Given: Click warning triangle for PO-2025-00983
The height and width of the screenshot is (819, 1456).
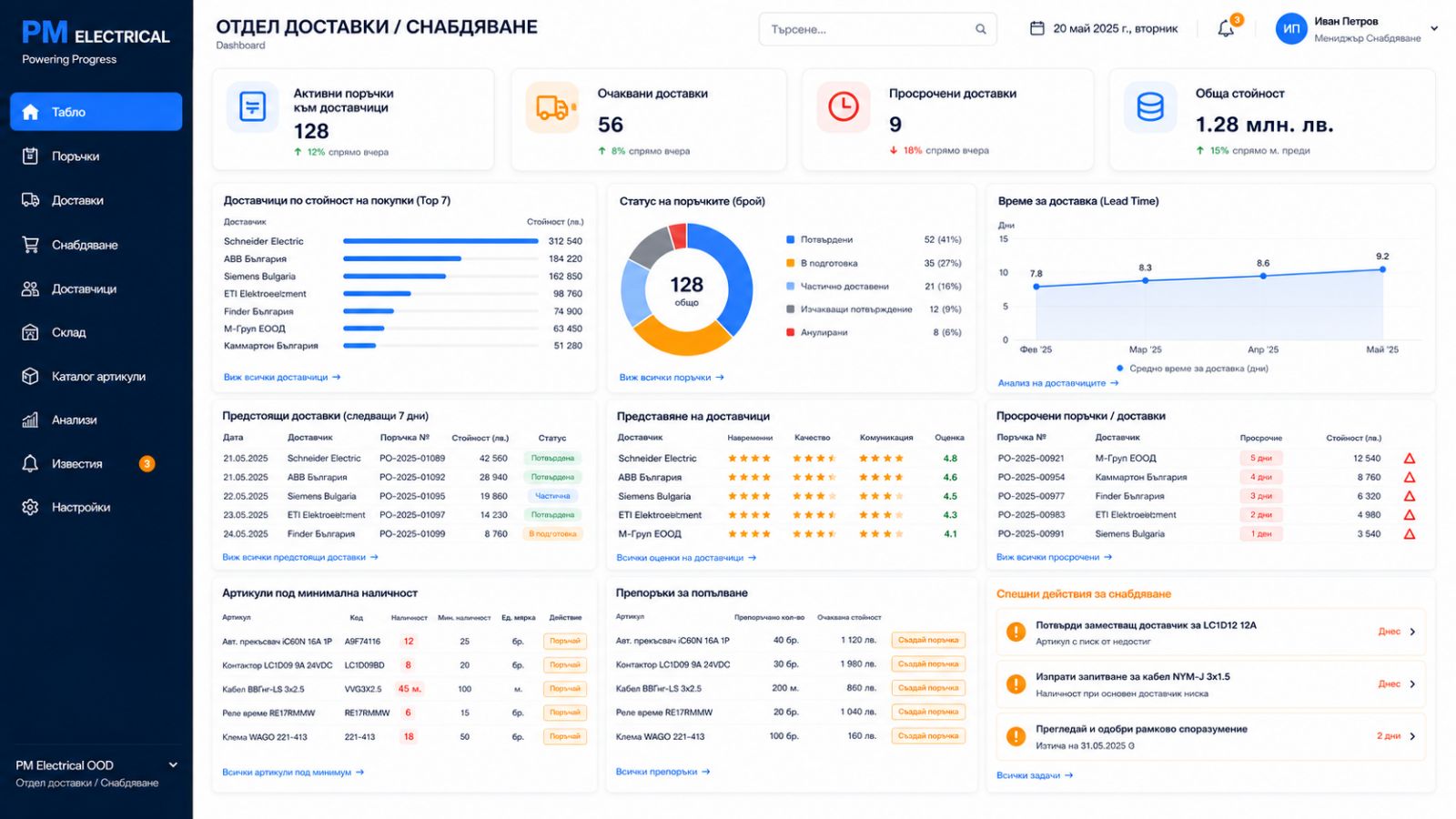Looking at the screenshot, I should pos(1409,515).
